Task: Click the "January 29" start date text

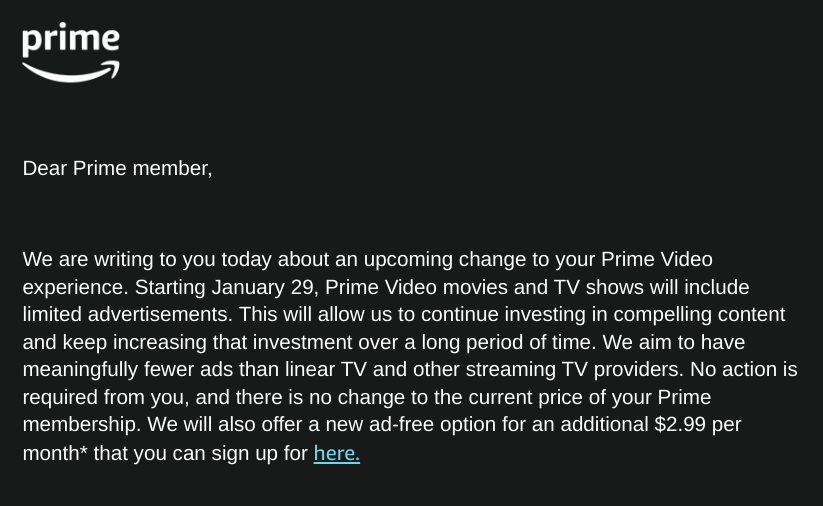Action: [x=265, y=287]
